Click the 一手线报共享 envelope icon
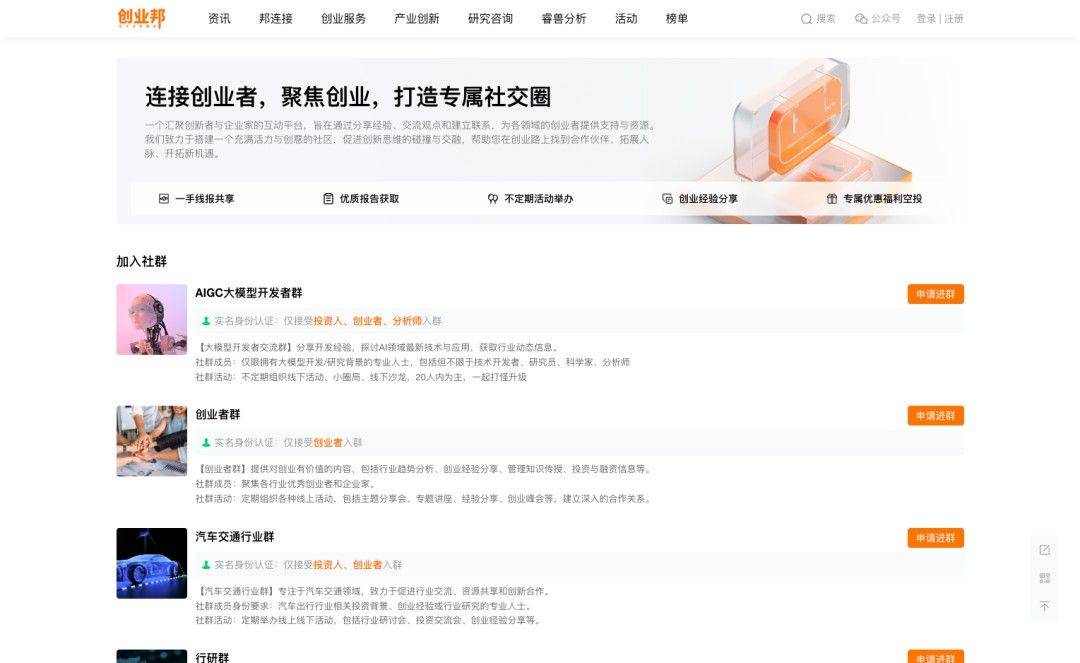The width and height of the screenshot is (1080, 663). coord(163,198)
